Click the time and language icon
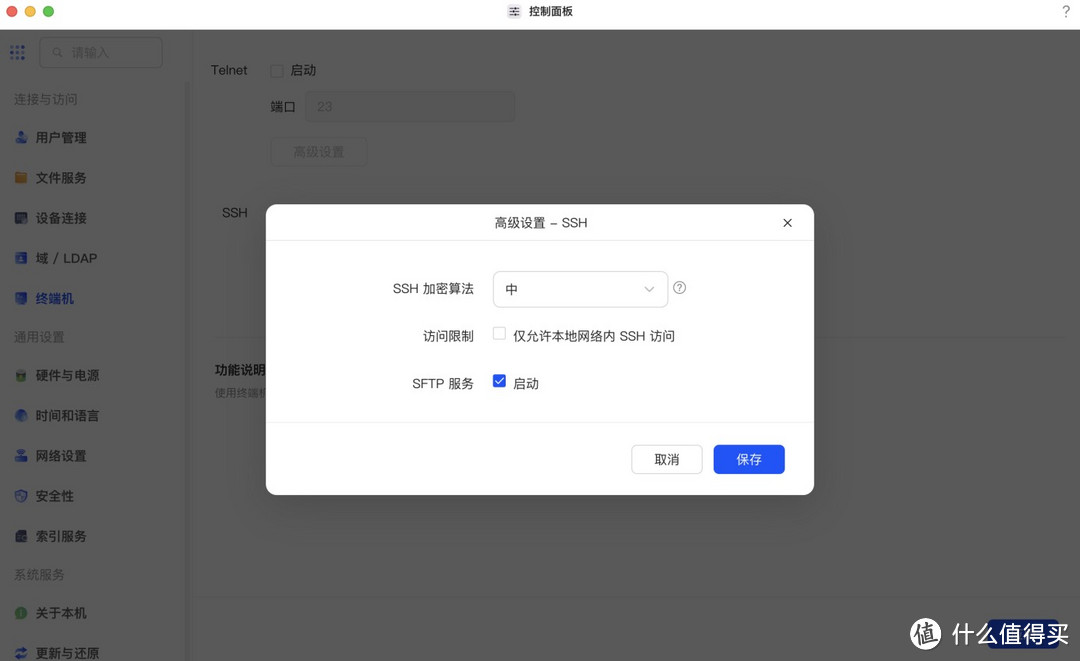1080x661 pixels. pos(21,415)
